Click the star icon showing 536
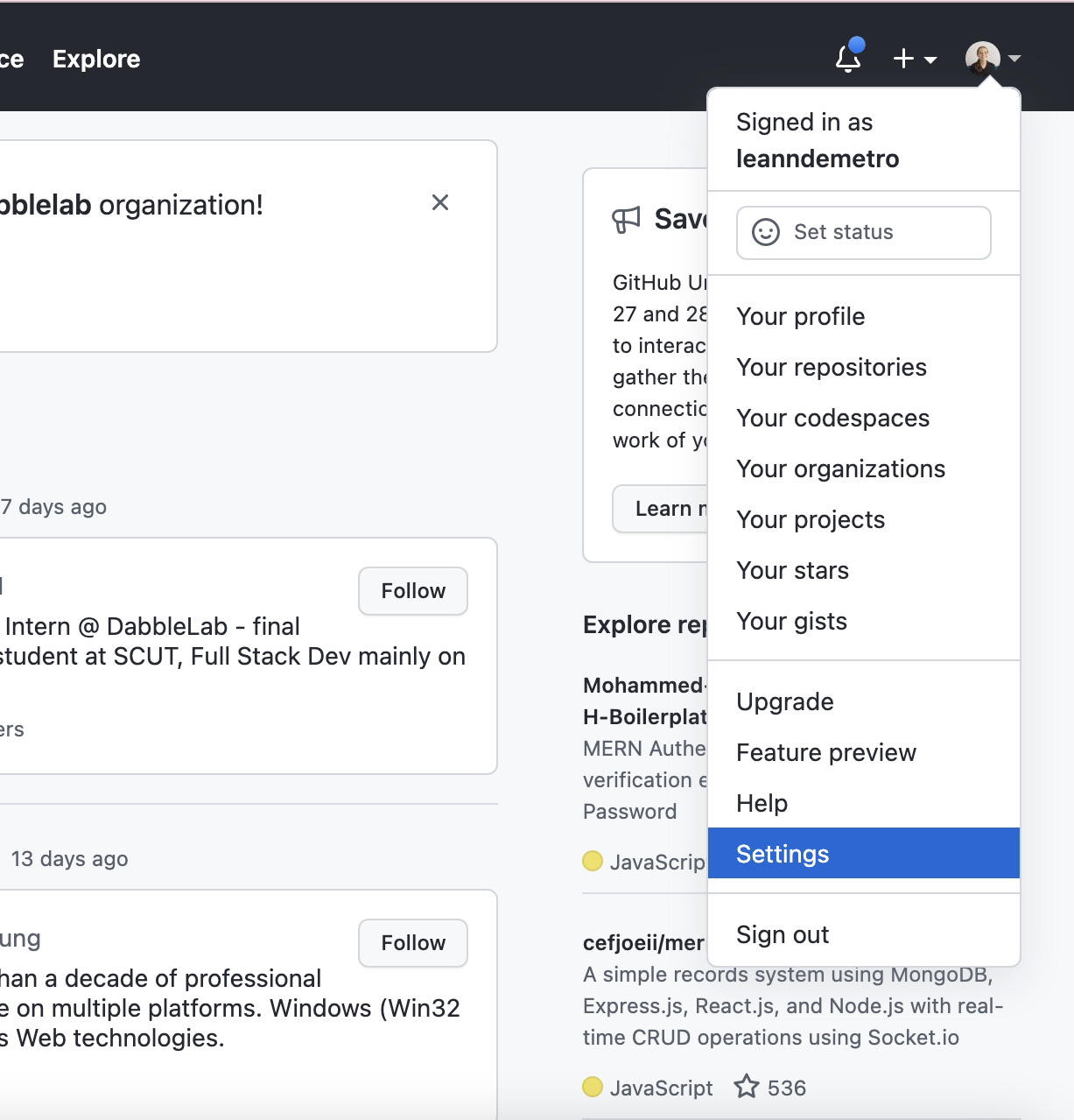The width and height of the screenshot is (1074, 1120). 746,1087
